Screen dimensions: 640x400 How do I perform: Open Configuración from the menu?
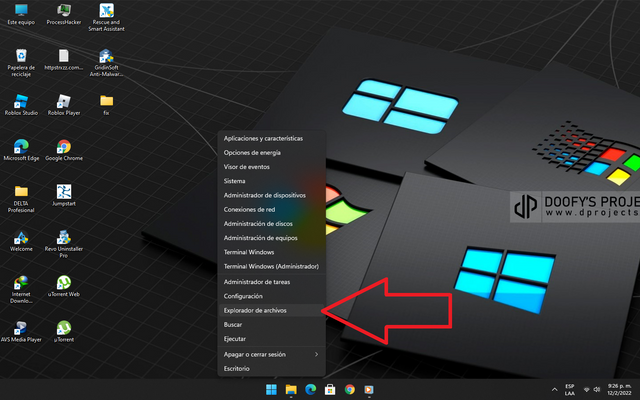pyautogui.click(x=271, y=296)
